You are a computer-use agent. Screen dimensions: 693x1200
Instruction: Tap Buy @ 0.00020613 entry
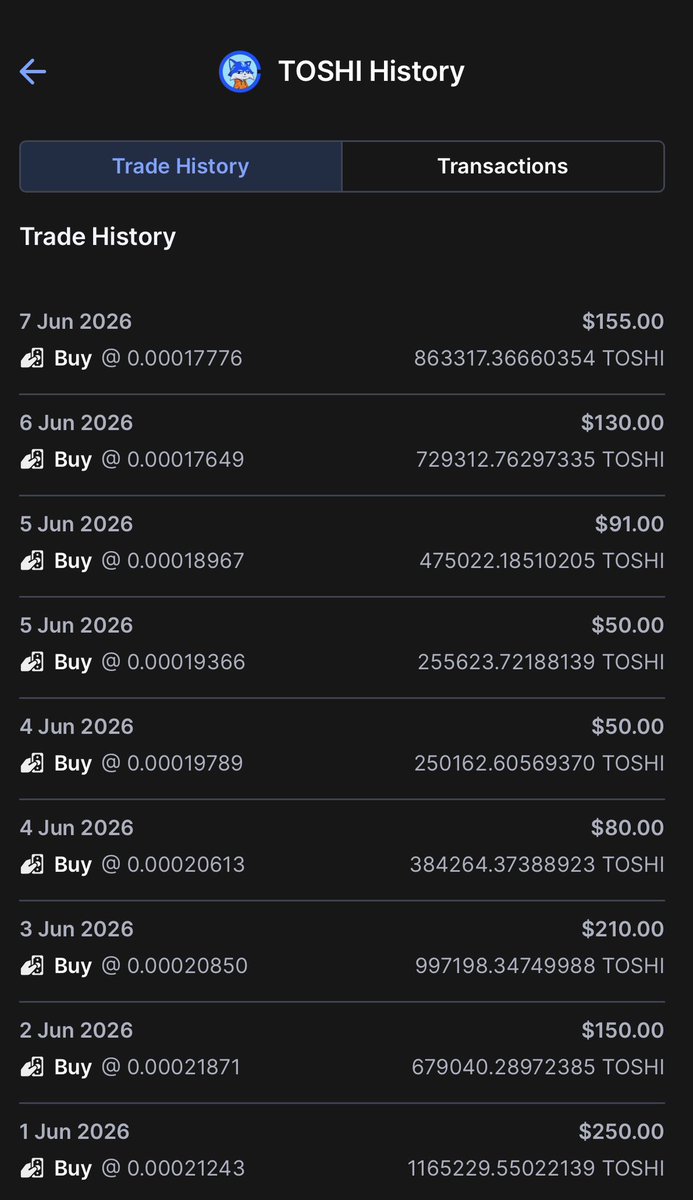132,864
